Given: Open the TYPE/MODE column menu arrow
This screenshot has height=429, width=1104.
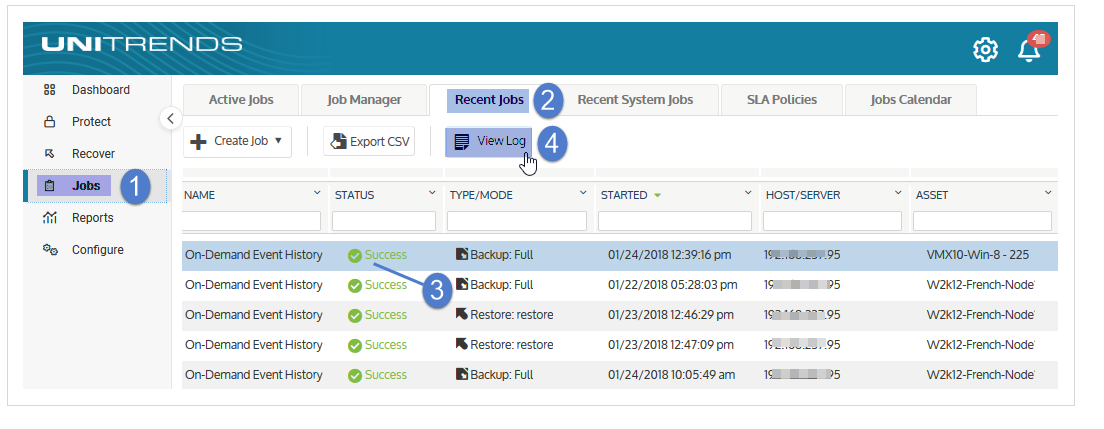Looking at the screenshot, I should [x=583, y=193].
